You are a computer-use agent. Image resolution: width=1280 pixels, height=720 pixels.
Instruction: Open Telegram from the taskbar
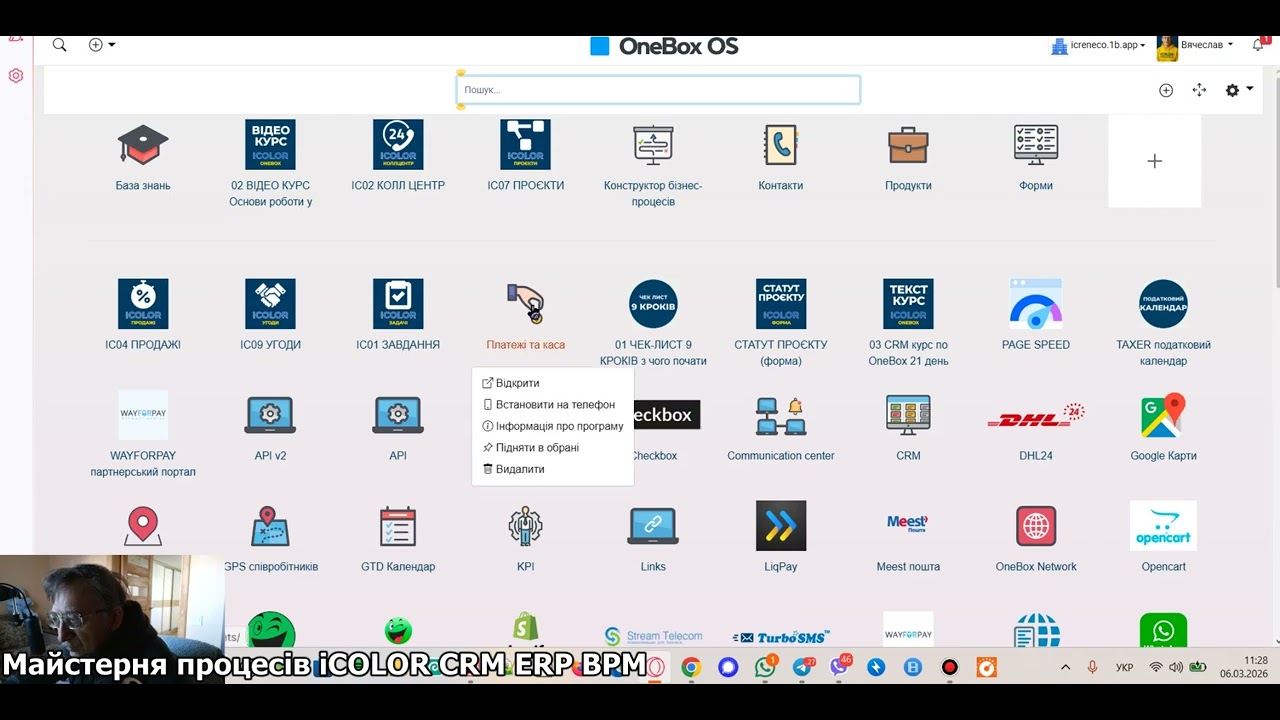pyautogui.click(x=802, y=667)
